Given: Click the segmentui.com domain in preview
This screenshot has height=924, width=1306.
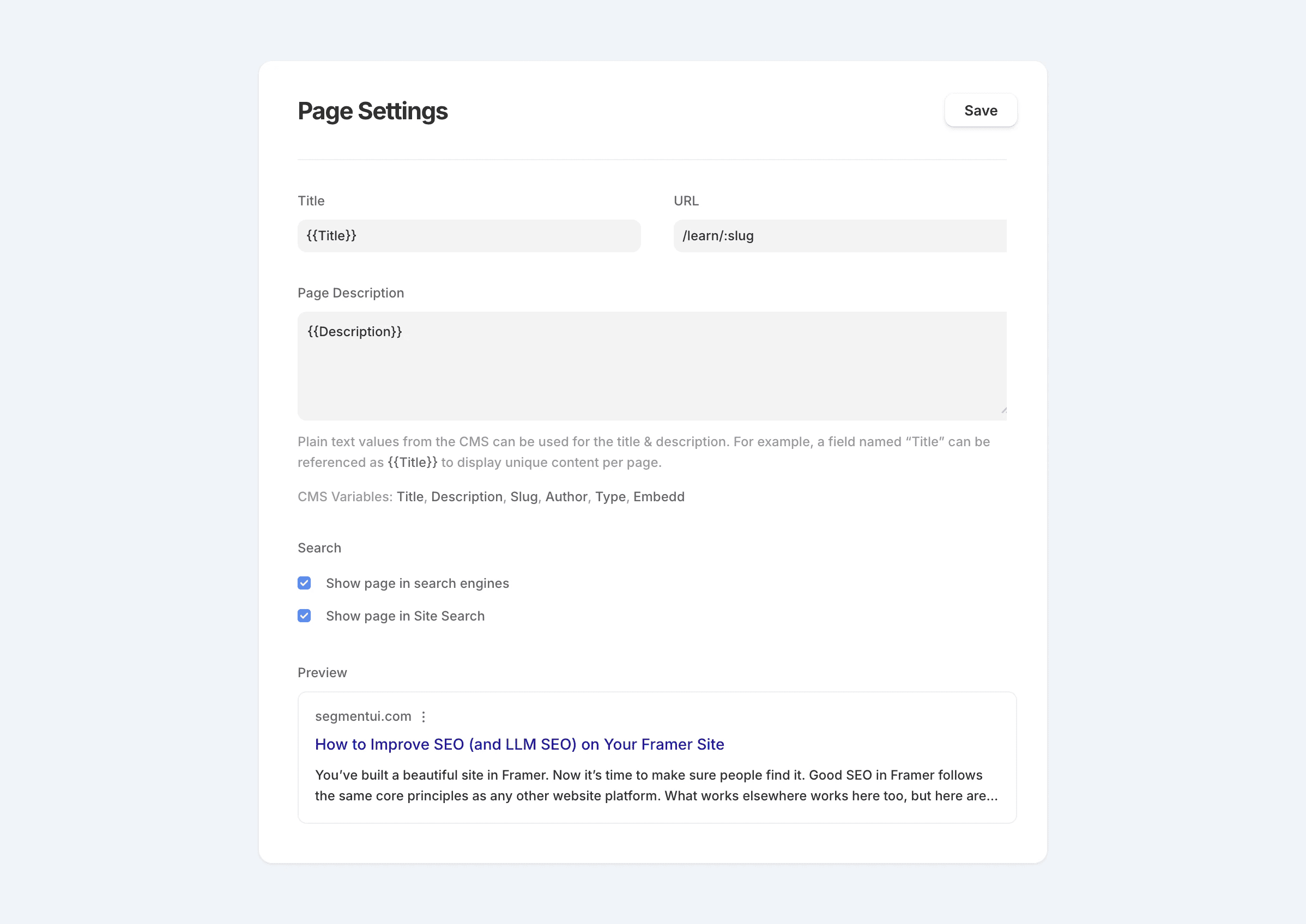Looking at the screenshot, I should click(362, 716).
